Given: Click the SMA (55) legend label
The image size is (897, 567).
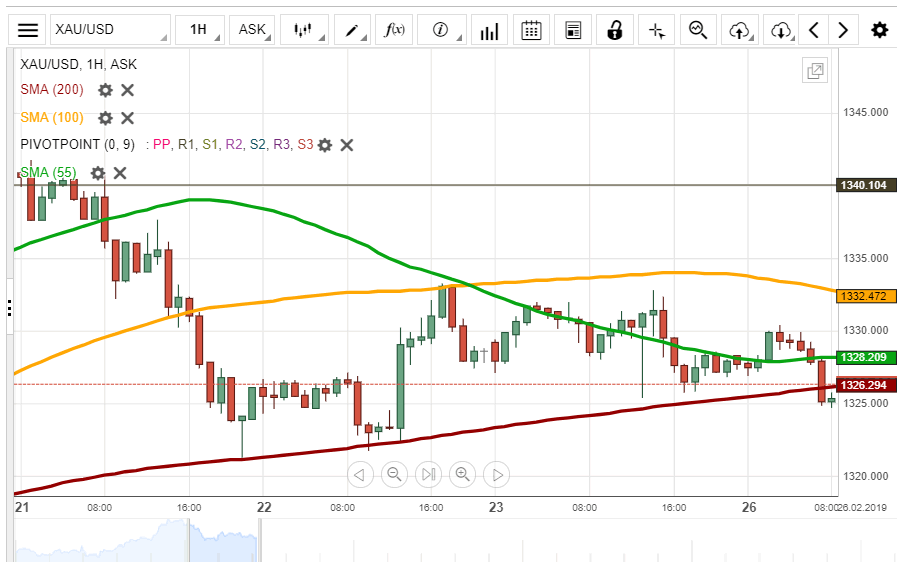Looking at the screenshot, I should [x=48, y=172].
